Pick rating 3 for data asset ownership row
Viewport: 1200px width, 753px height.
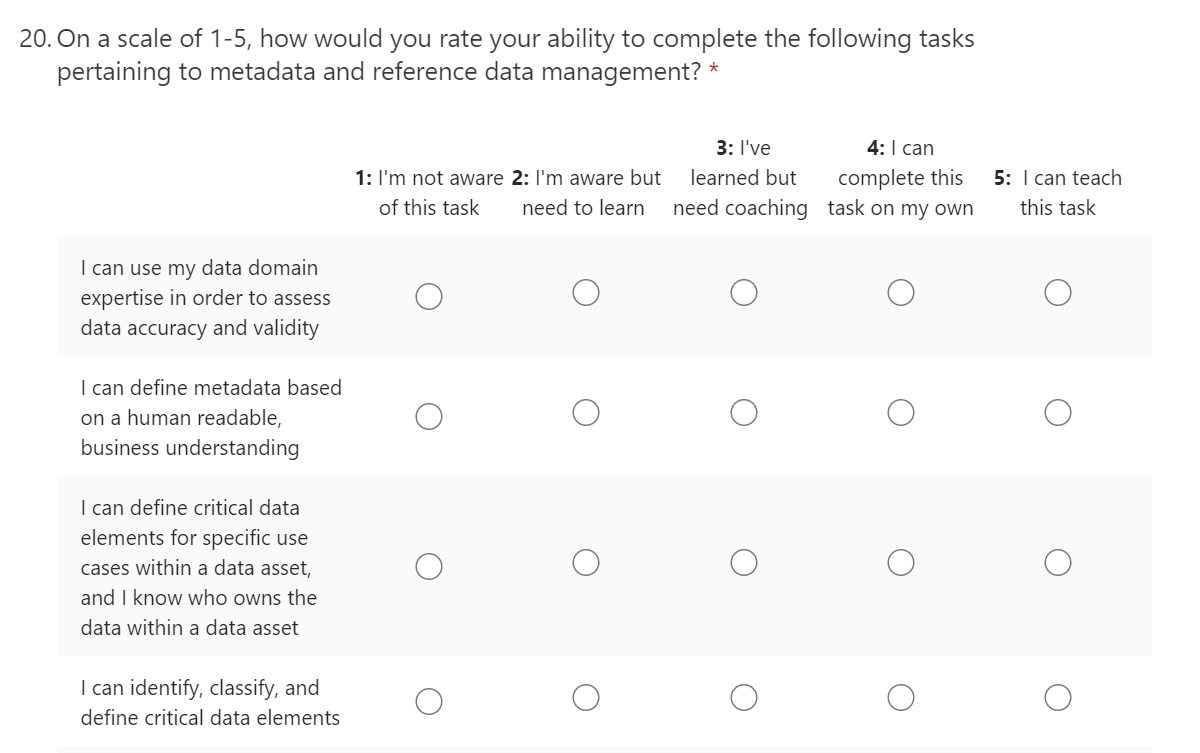743,563
